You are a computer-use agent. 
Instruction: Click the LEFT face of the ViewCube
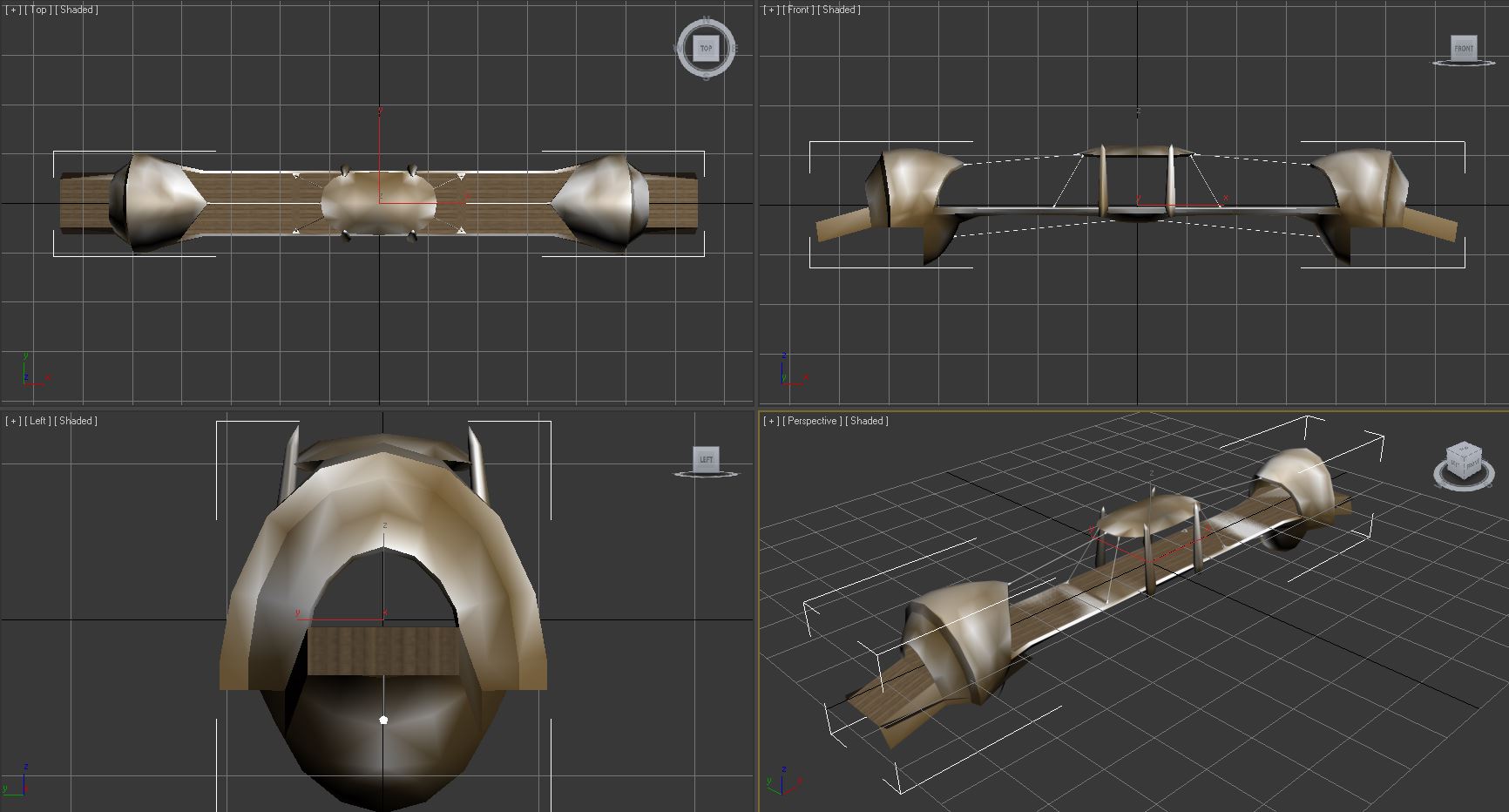pyautogui.click(x=707, y=458)
